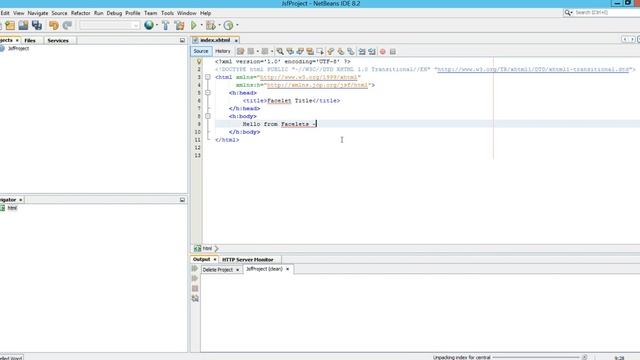Select html node in Navigator panel
640x360 pixels.
click(x=12, y=208)
